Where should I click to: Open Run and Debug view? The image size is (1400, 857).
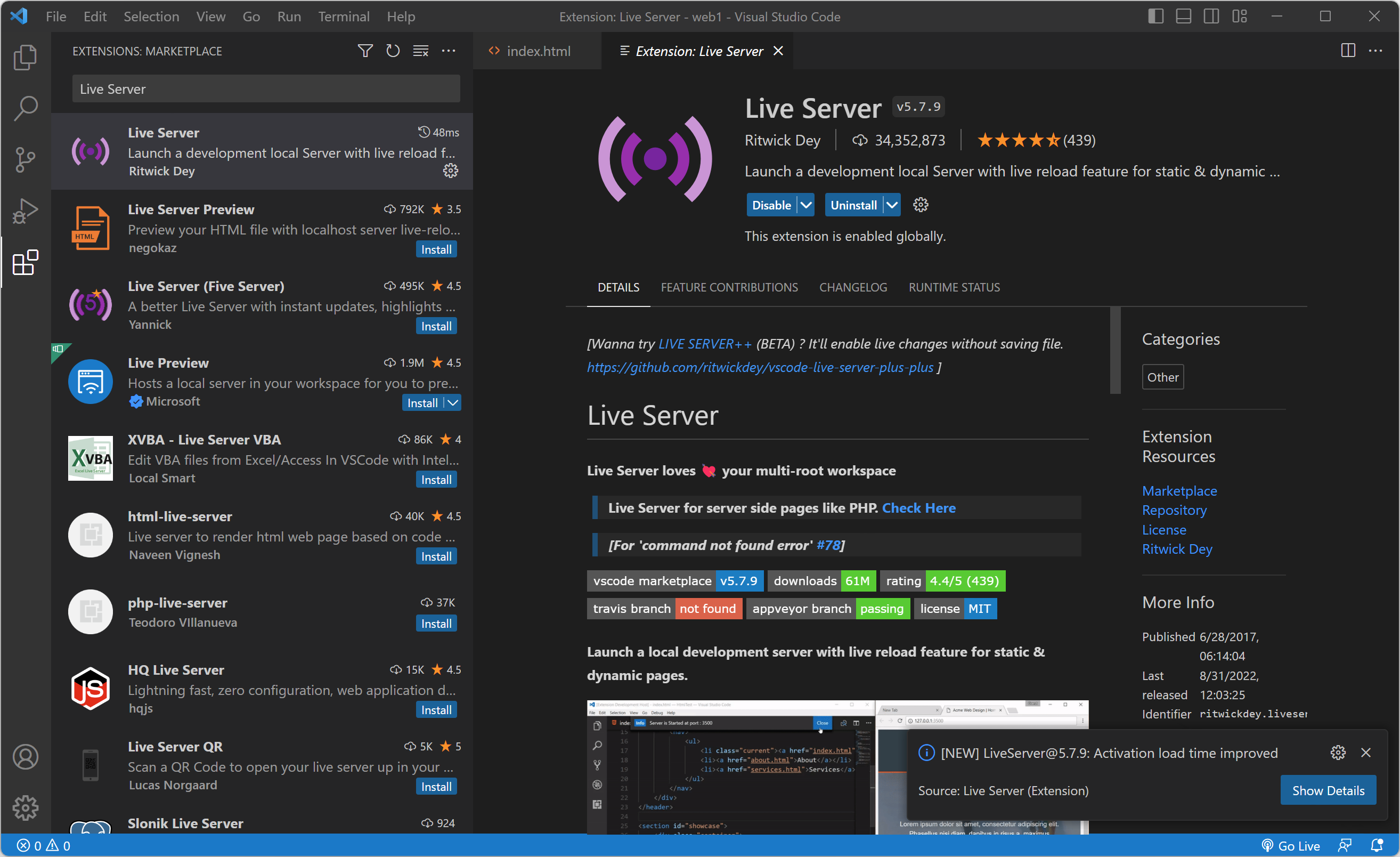pos(25,211)
